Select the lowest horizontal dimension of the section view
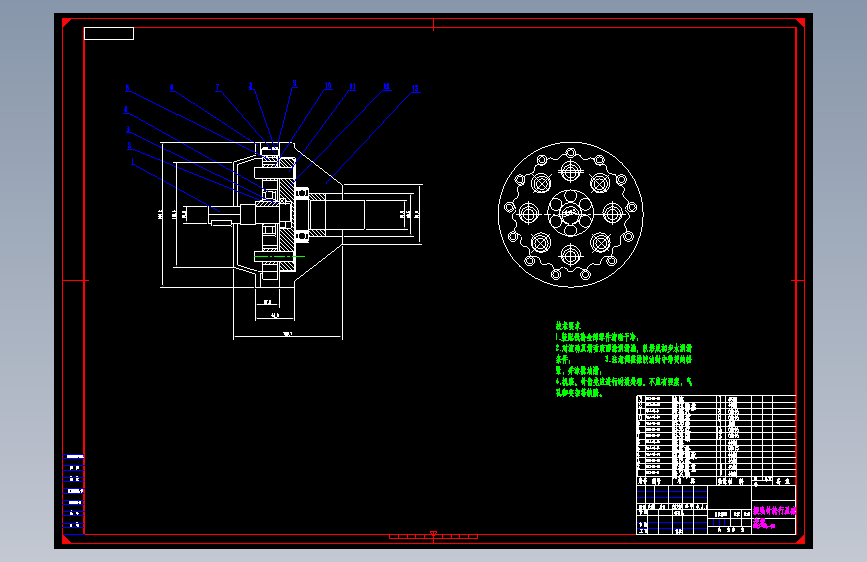 288,336
